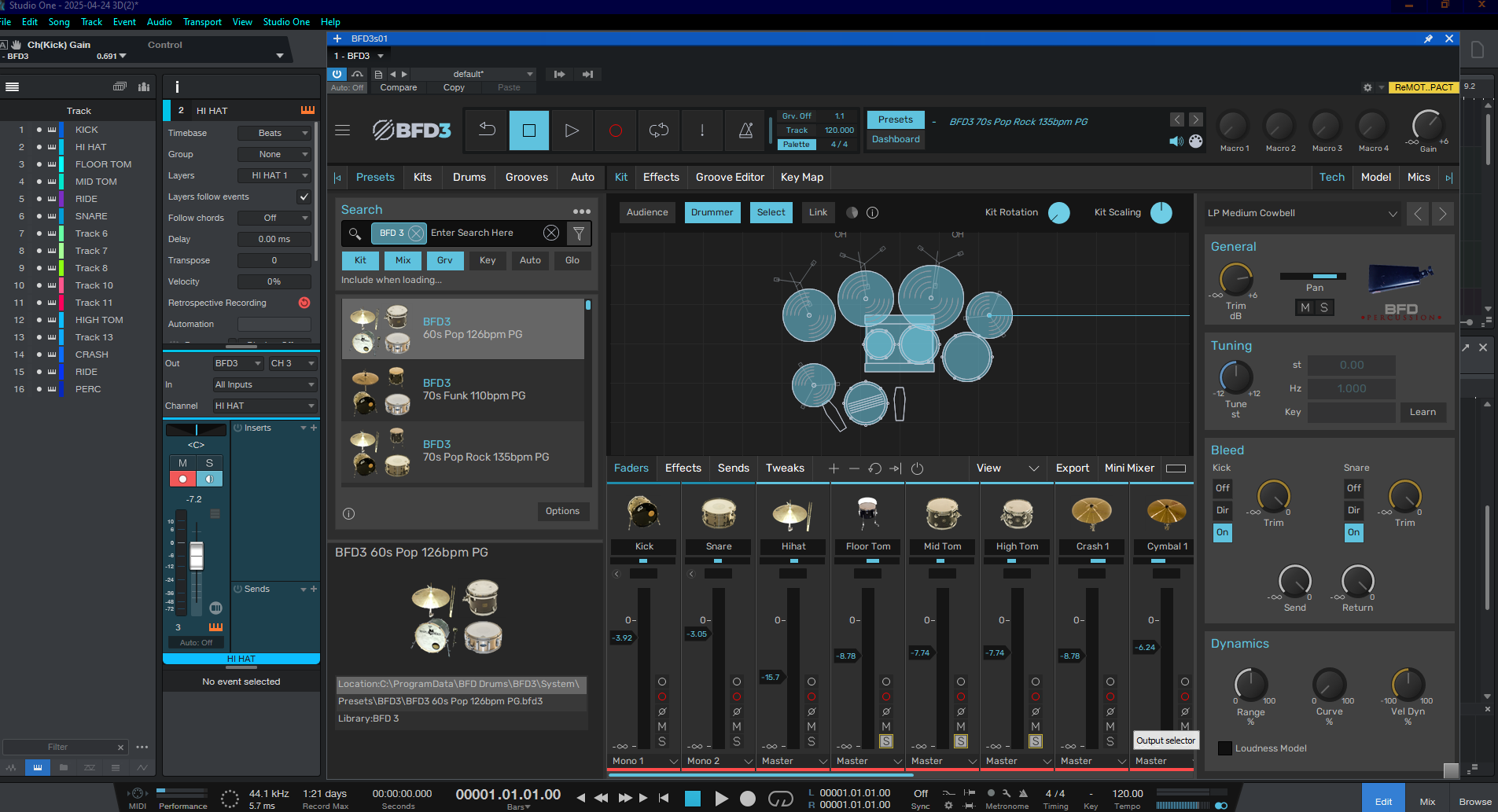Clear the search text field
1498x812 pixels.
pyautogui.click(x=551, y=233)
